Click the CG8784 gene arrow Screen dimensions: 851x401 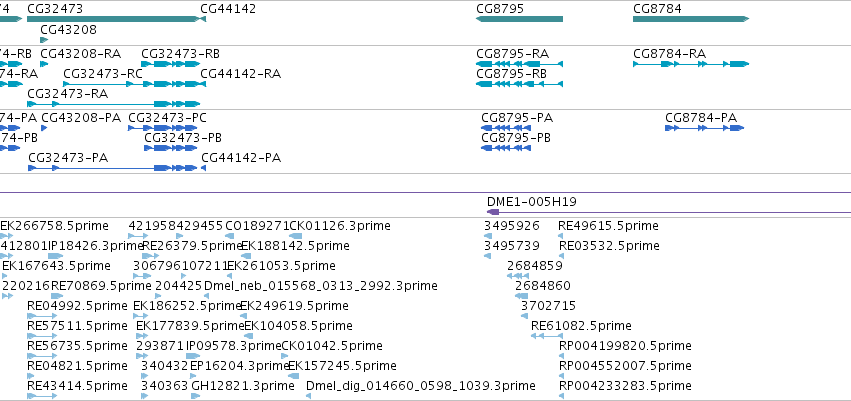click(x=691, y=19)
